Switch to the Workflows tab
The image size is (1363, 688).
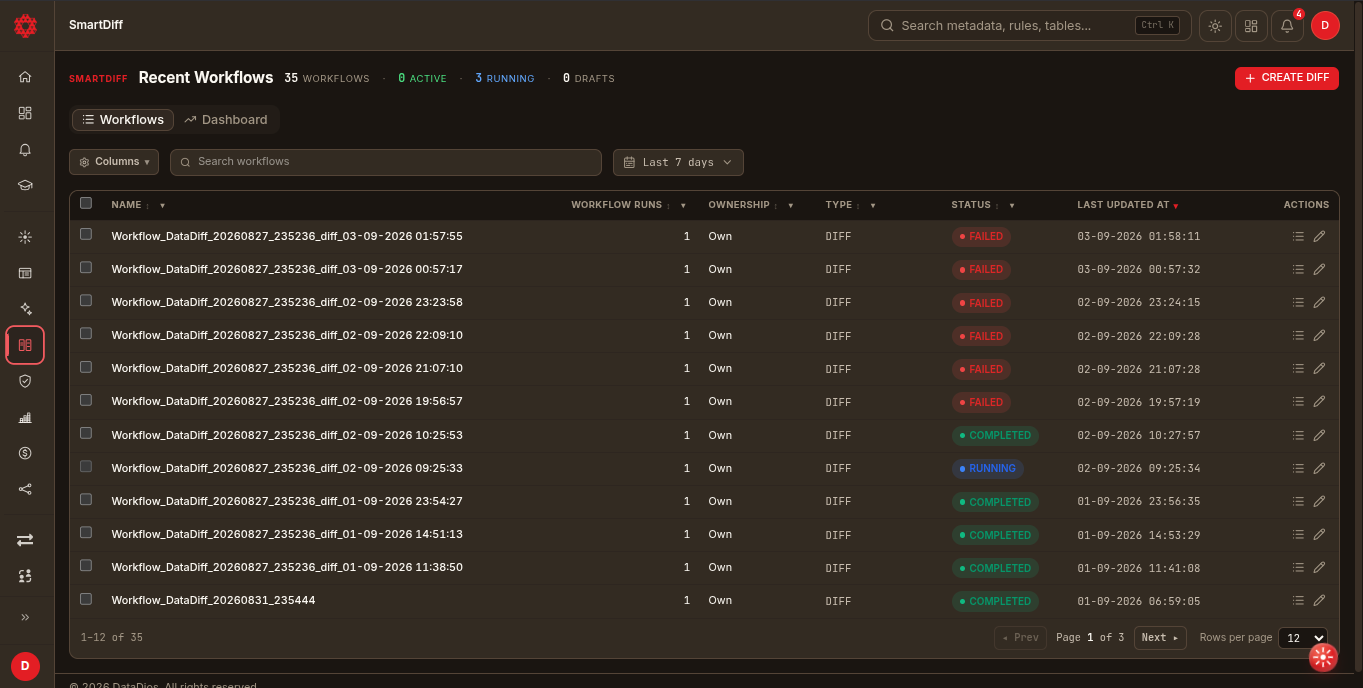pyautogui.click(x=123, y=120)
